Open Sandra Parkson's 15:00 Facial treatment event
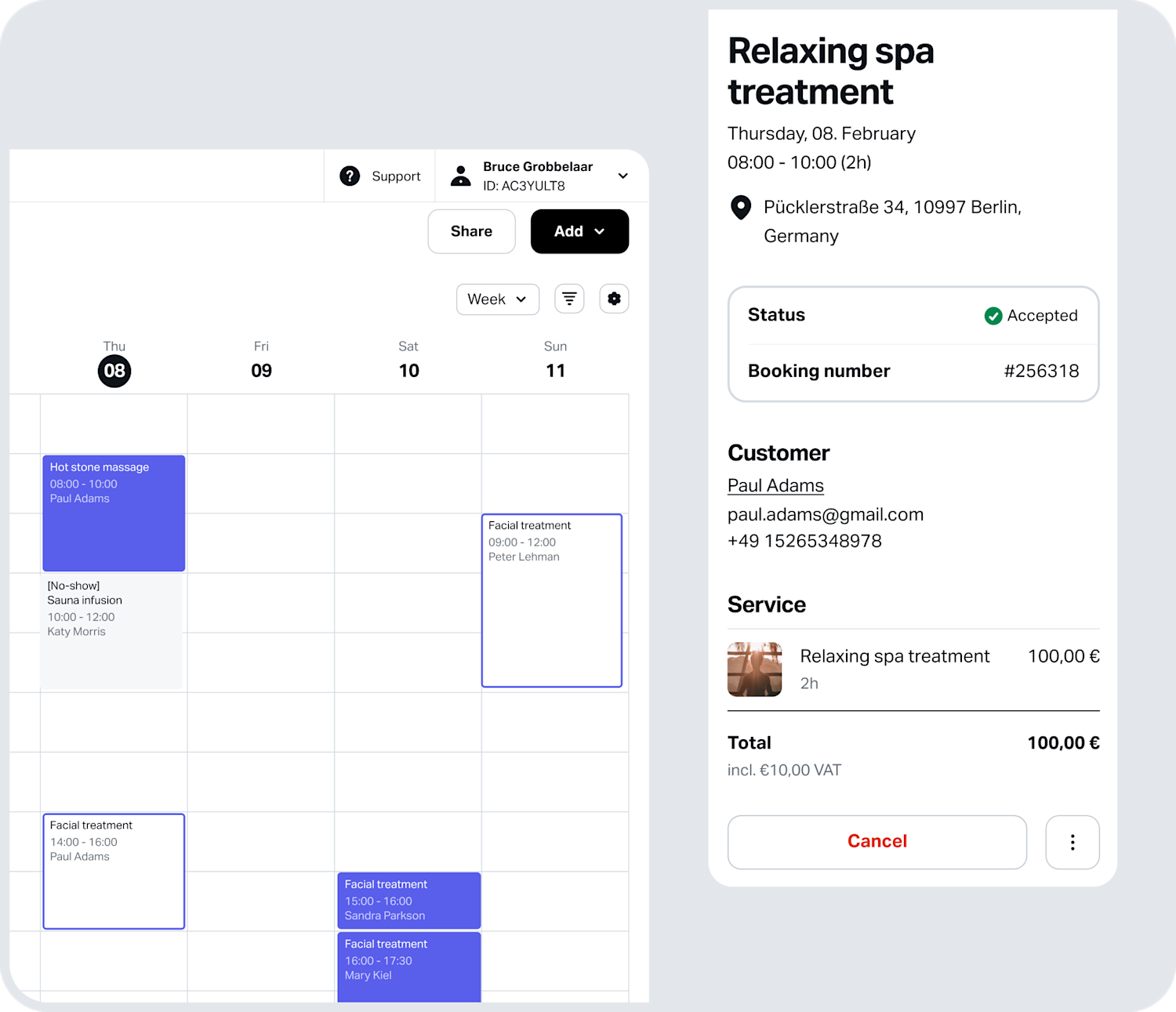1176x1012 pixels. click(x=408, y=900)
